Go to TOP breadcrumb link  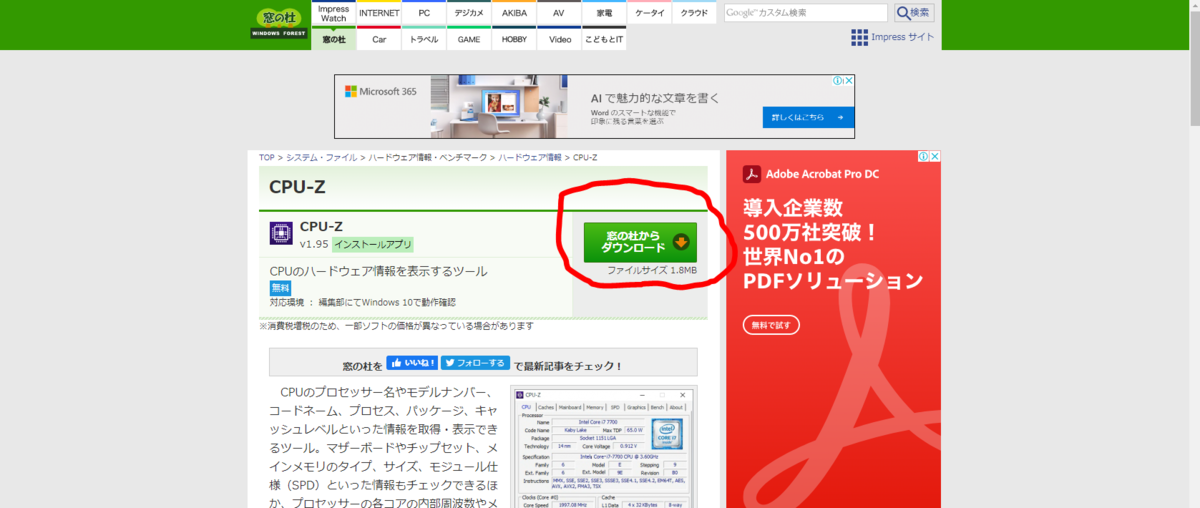(x=266, y=158)
